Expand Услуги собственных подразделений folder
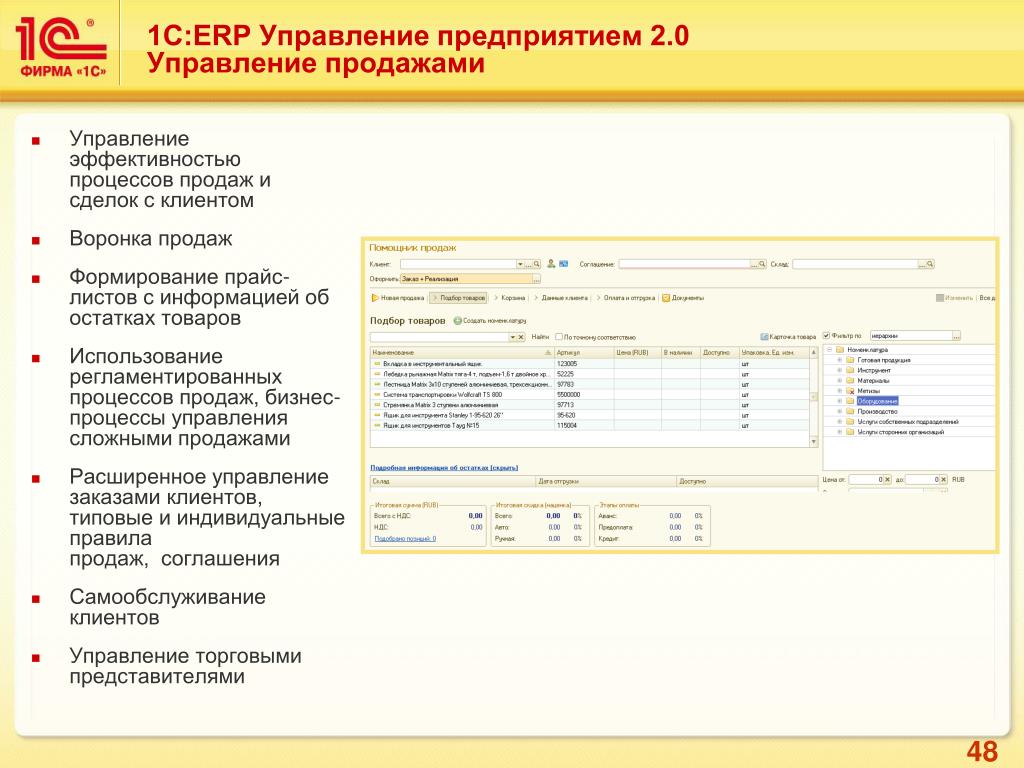 (840, 422)
